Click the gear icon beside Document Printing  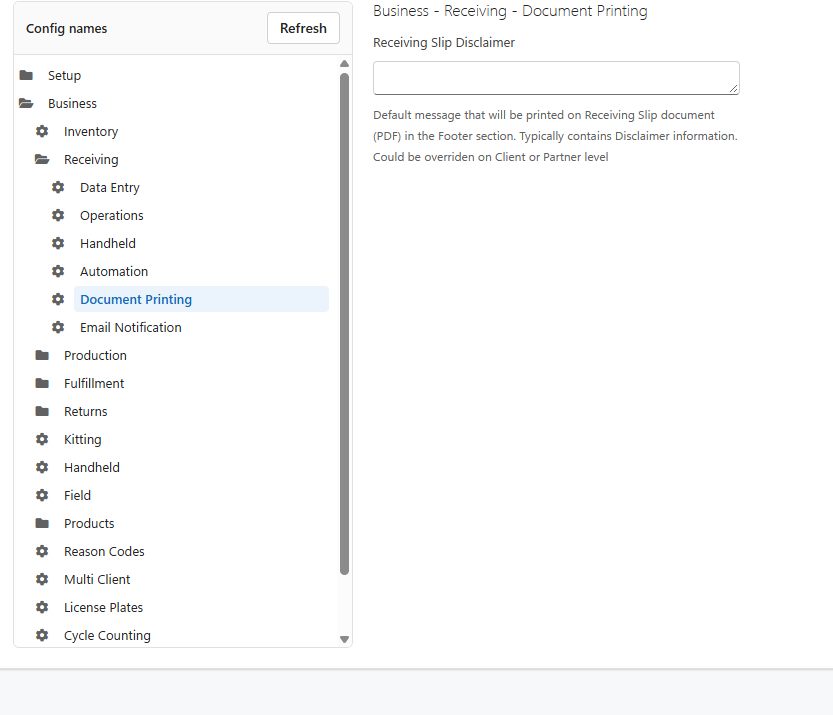58,299
